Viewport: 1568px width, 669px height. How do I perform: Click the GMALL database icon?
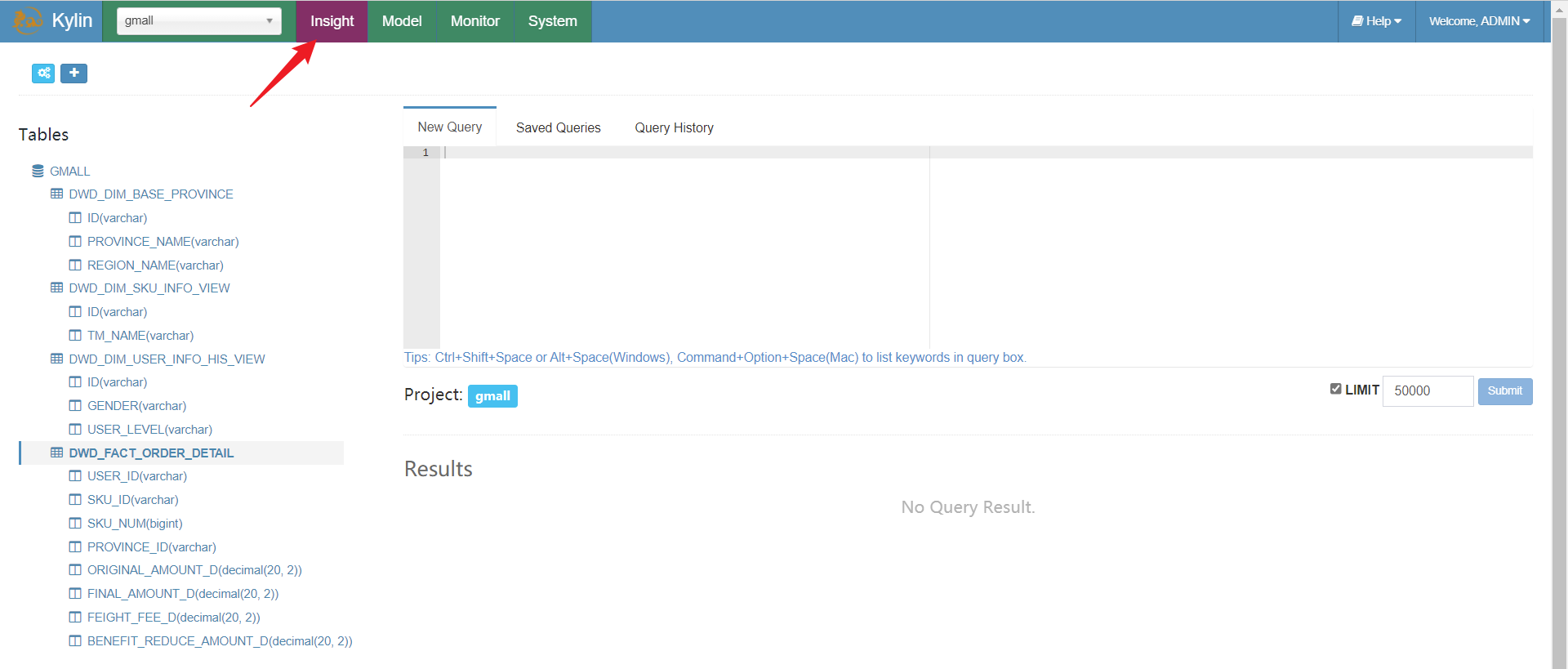tap(38, 172)
